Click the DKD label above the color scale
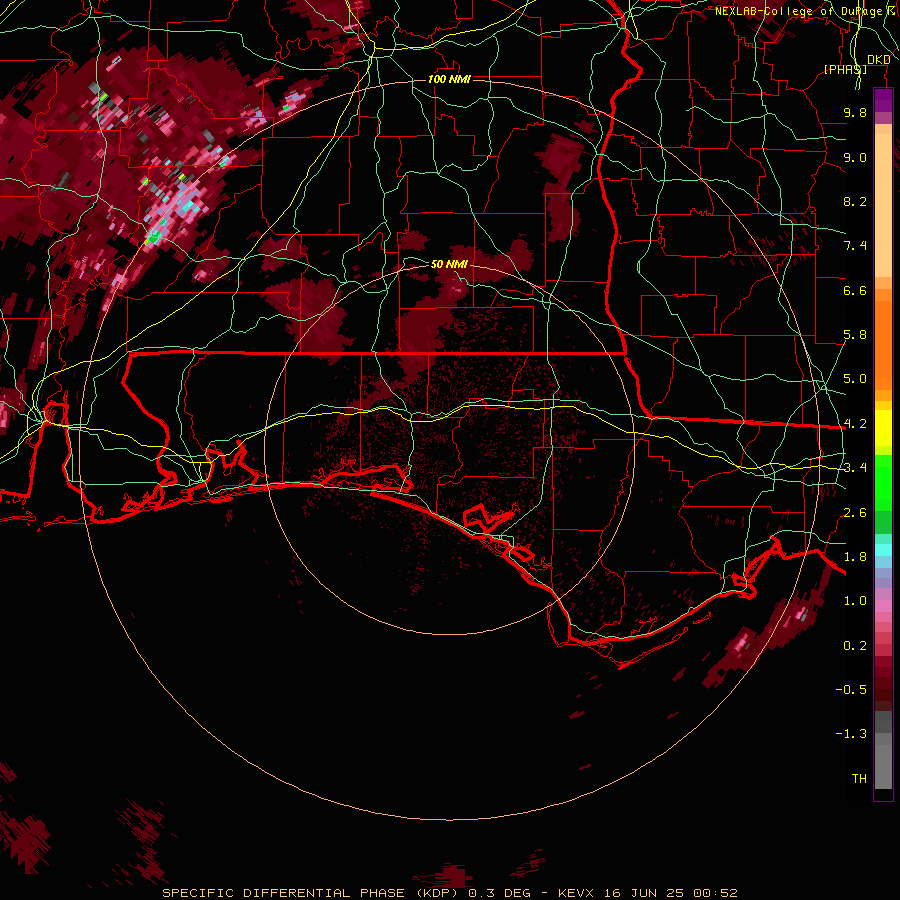The width and height of the screenshot is (900, 900). [x=878, y=59]
